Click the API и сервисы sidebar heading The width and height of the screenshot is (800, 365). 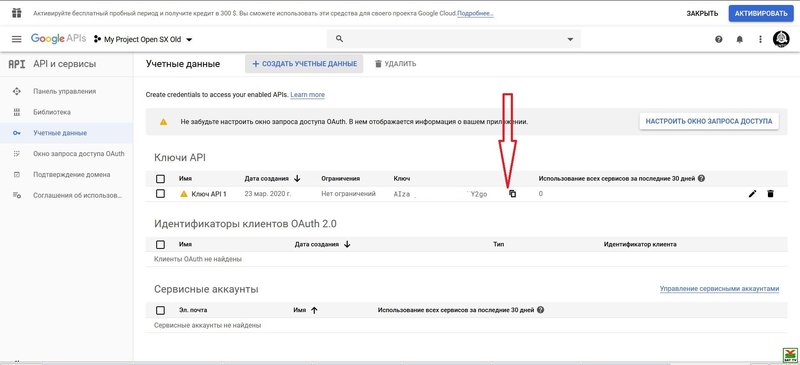(x=64, y=64)
